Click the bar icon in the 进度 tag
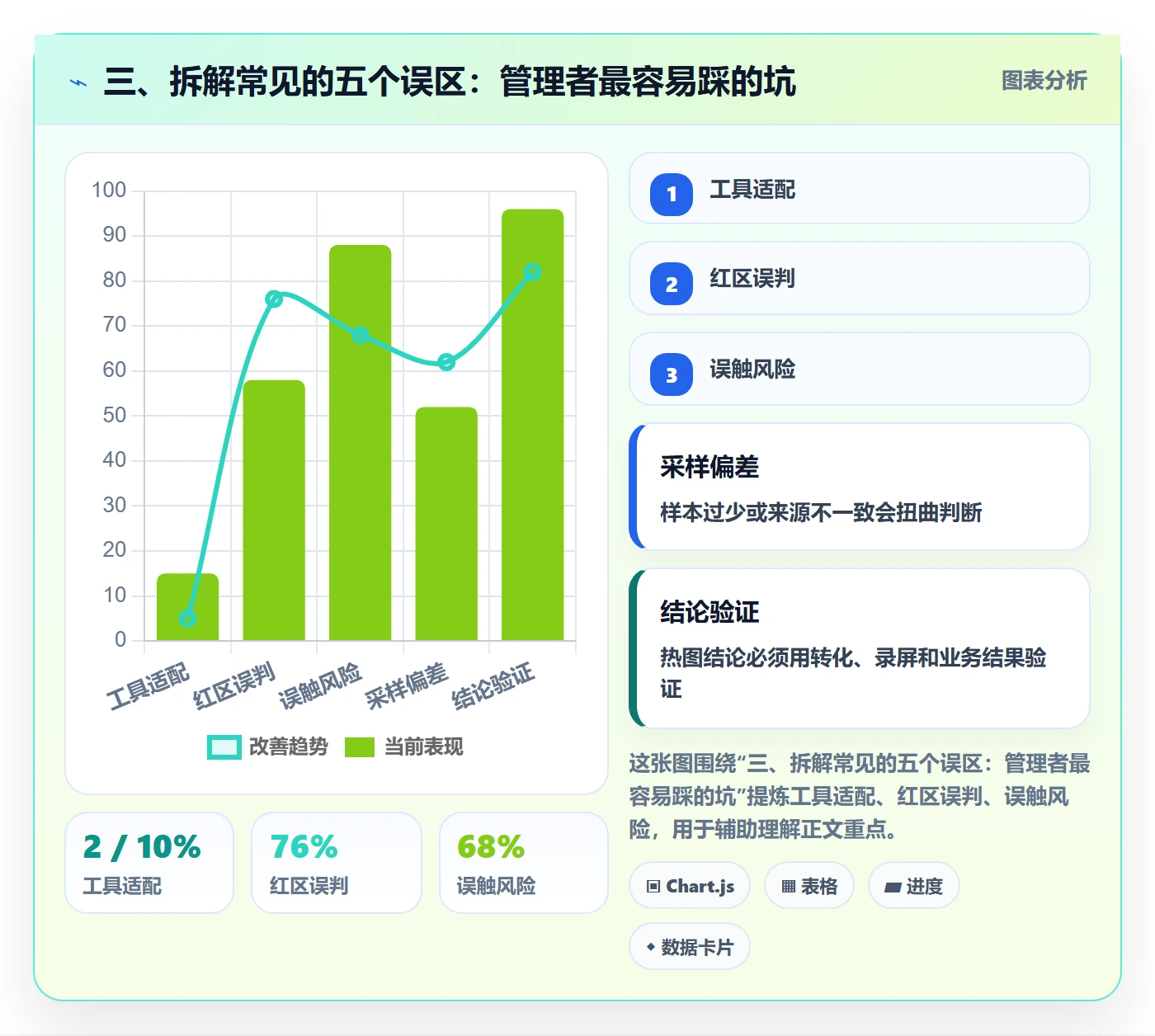 (x=893, y=888)
